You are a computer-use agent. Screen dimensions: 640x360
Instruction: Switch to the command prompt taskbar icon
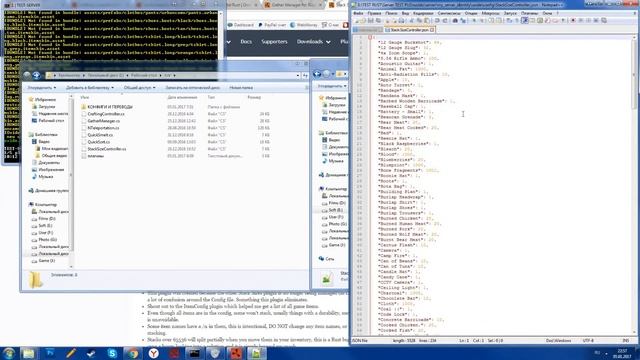click(194, 353)
